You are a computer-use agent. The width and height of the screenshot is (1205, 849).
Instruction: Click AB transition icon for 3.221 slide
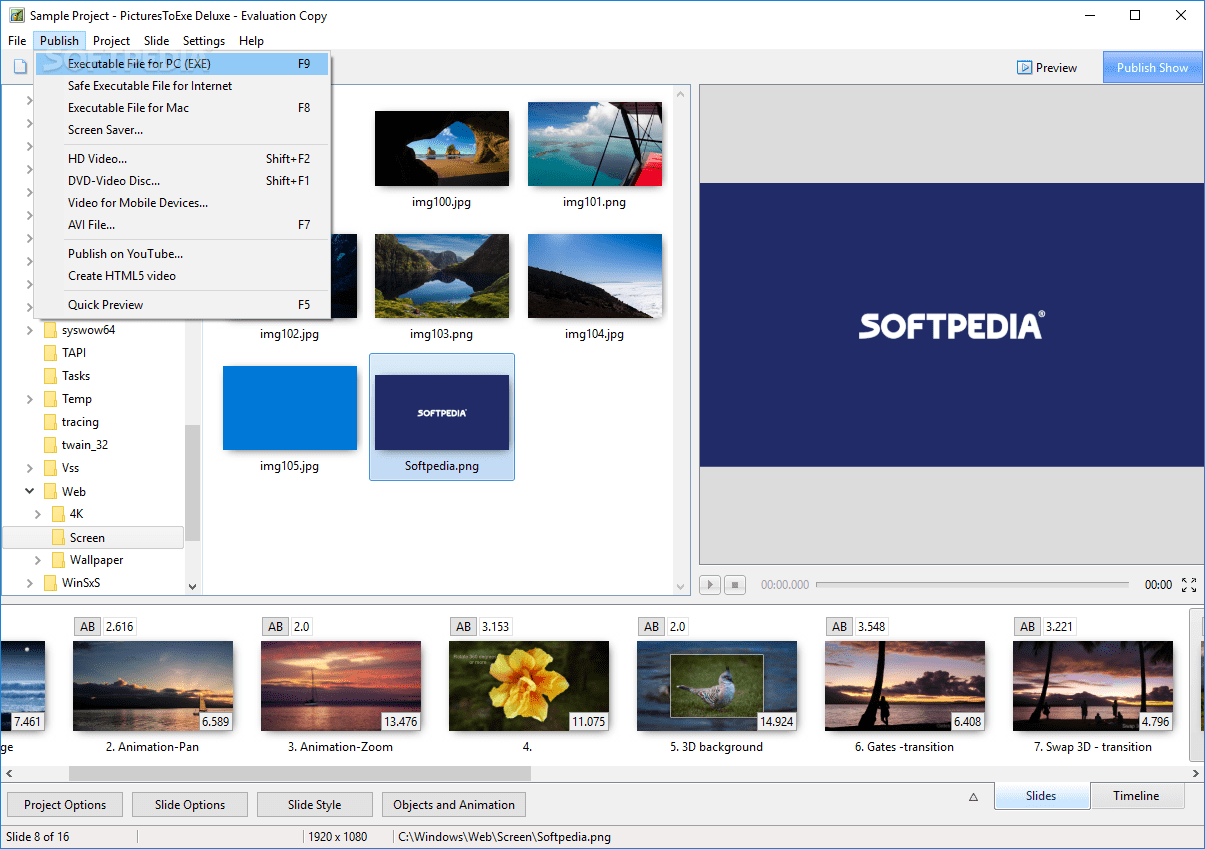click(1028, 627)
